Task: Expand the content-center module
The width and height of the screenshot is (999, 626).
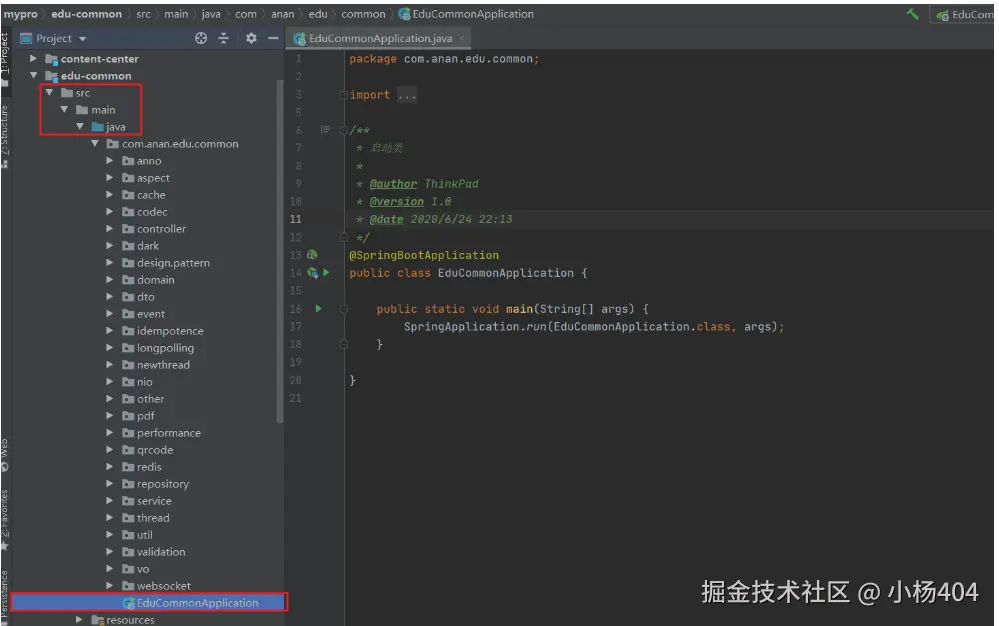Action: (33, 59)
